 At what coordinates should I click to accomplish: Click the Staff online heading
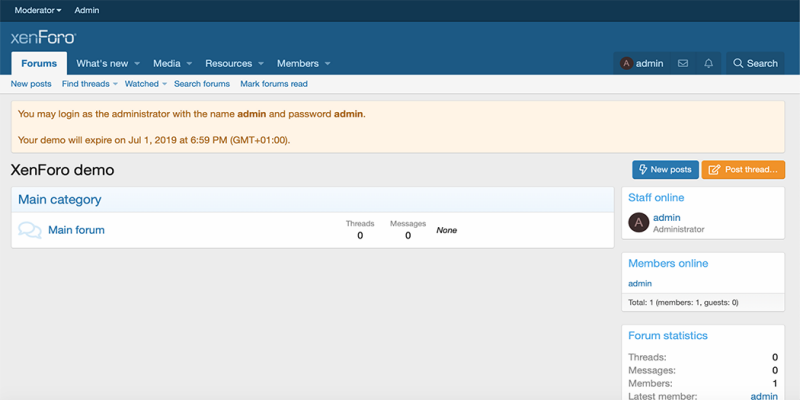tap(656, 197)
